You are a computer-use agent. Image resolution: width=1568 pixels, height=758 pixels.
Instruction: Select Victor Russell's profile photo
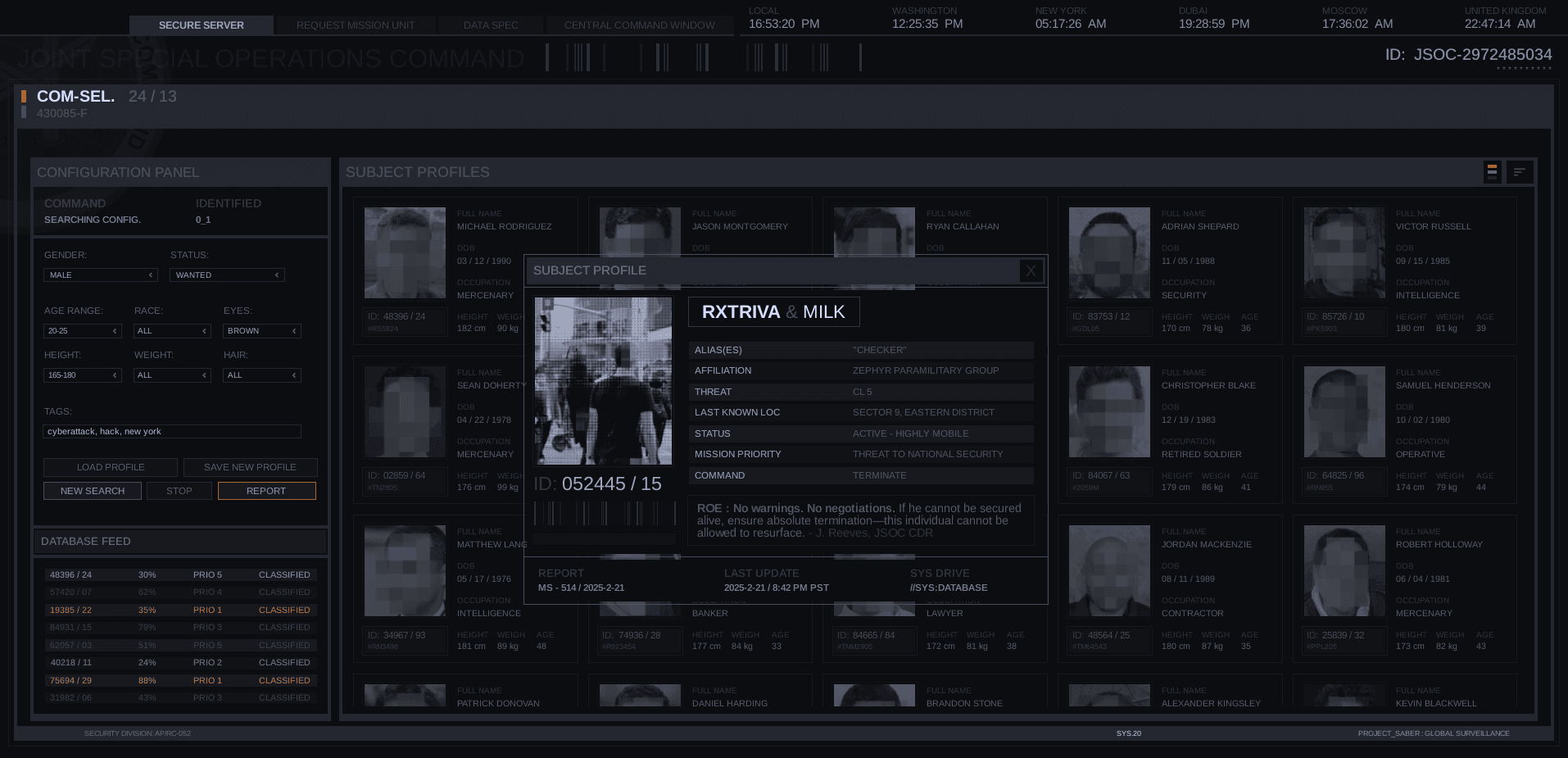pos(1344,252)
